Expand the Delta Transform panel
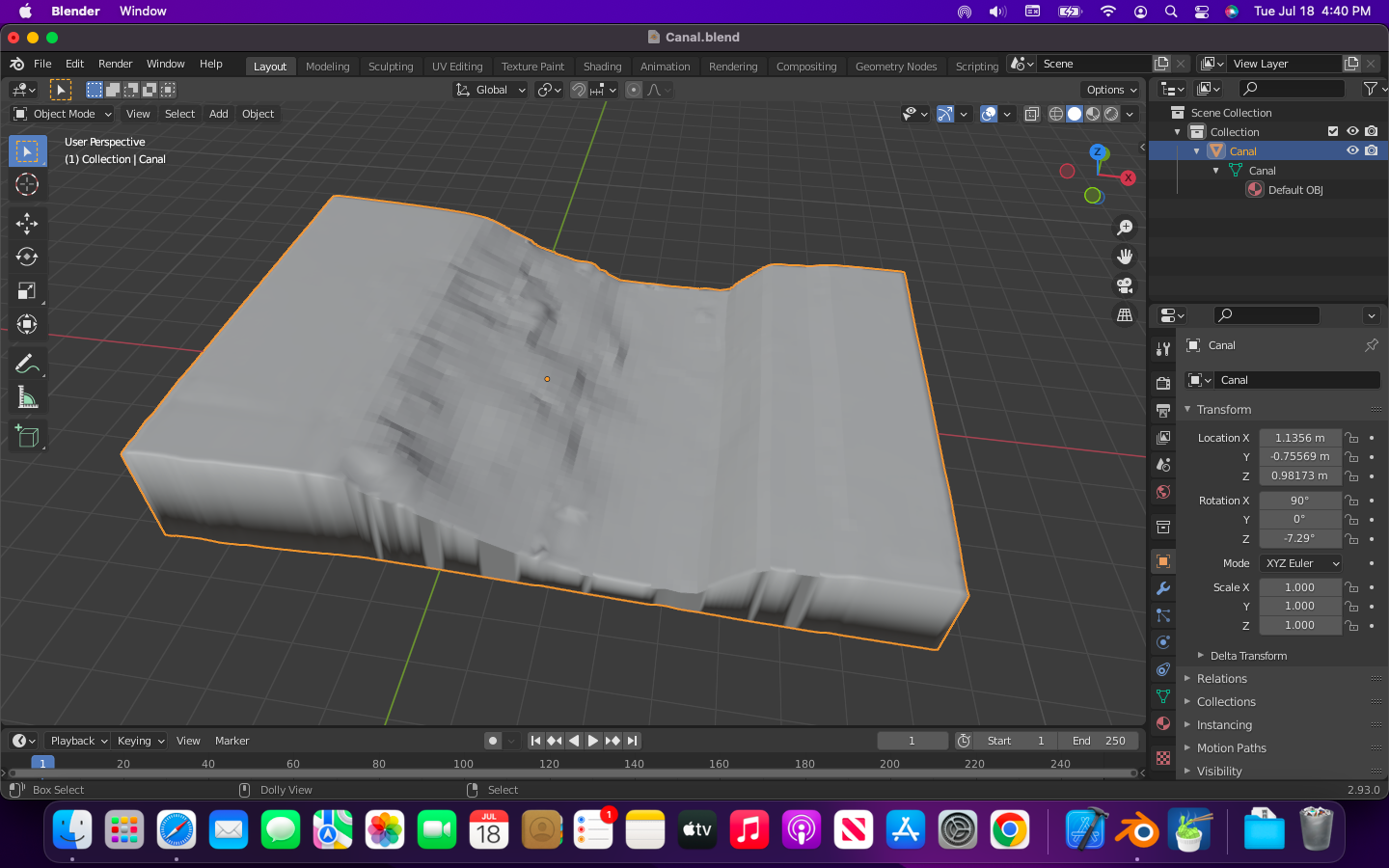The width and height of the screenshot is (1389, 868). pyautogui.click(x=1247, y=656)
